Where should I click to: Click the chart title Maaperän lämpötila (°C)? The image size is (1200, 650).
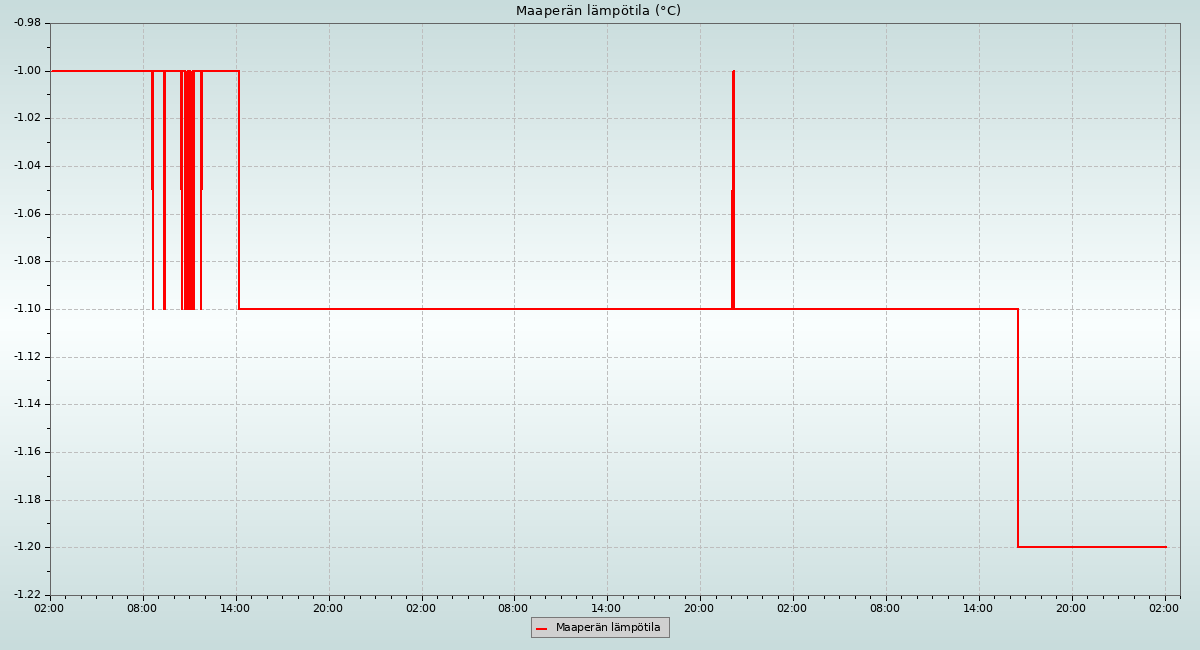[x=598, y=11]
